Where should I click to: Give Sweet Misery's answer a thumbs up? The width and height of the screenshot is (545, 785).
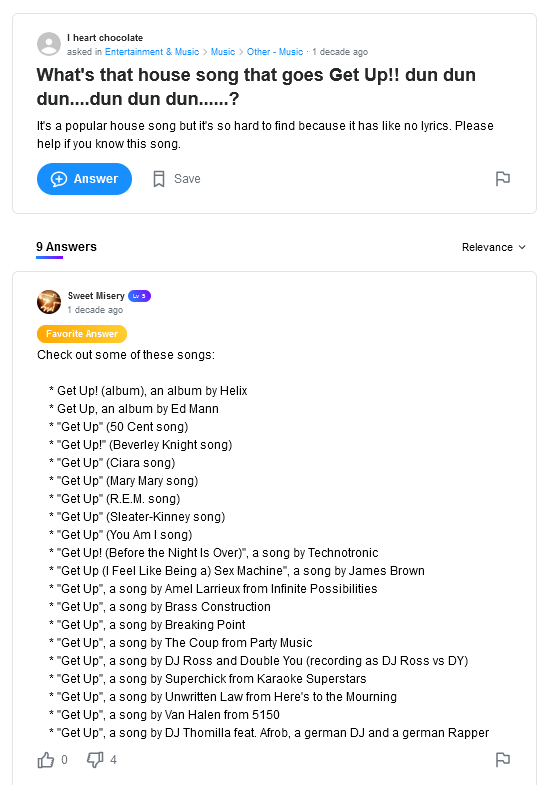point(46,760)
